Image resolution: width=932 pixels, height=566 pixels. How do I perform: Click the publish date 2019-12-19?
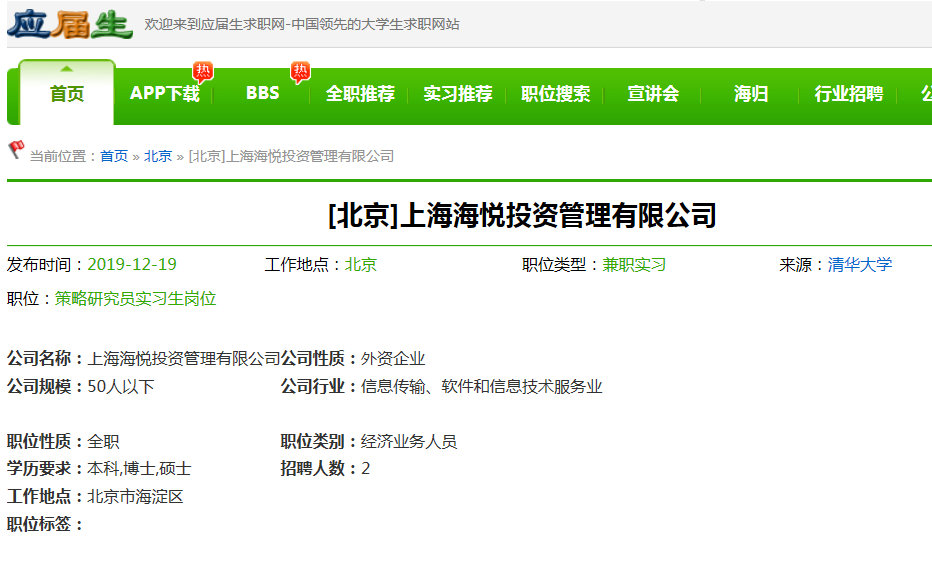click(132, 265)
